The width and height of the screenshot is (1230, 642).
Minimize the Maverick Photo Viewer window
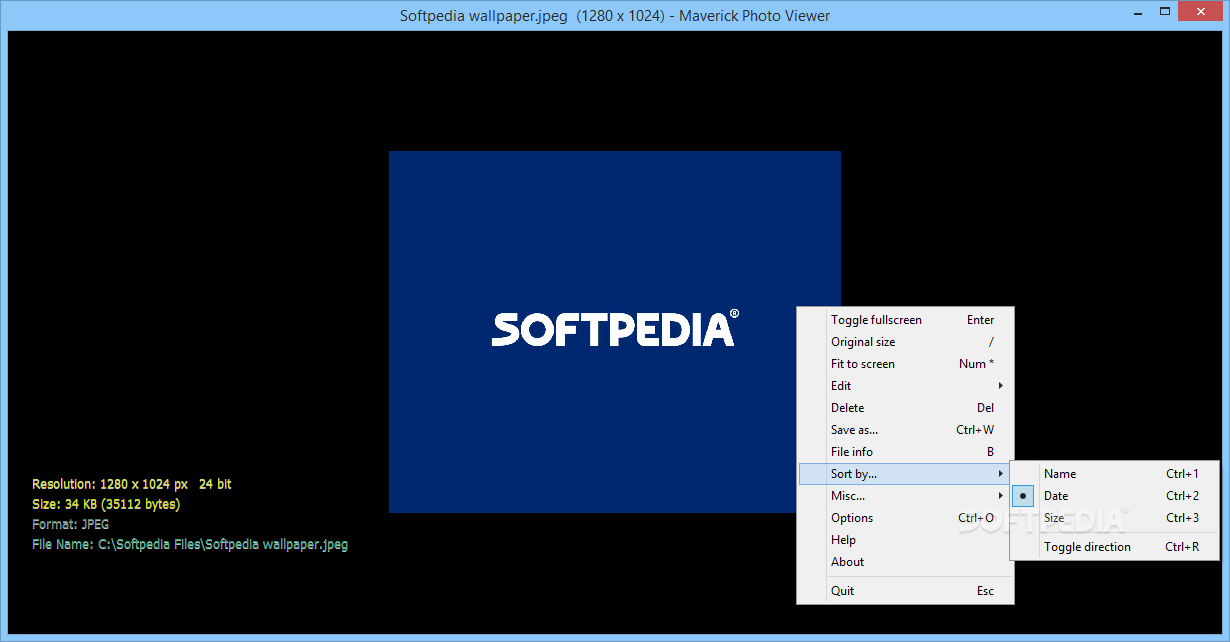[1137, 11]
